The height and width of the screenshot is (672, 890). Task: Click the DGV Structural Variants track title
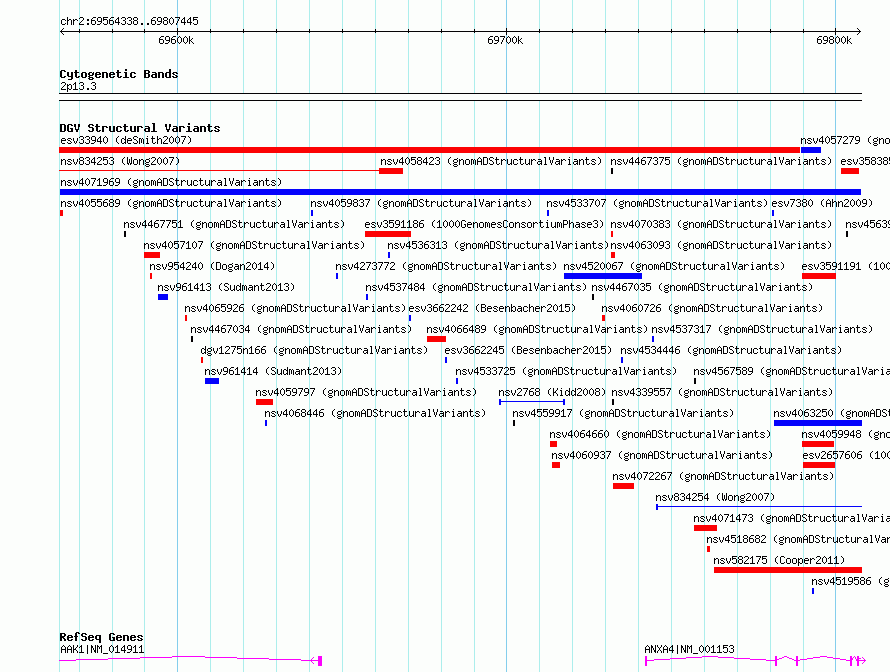[140, 128]
